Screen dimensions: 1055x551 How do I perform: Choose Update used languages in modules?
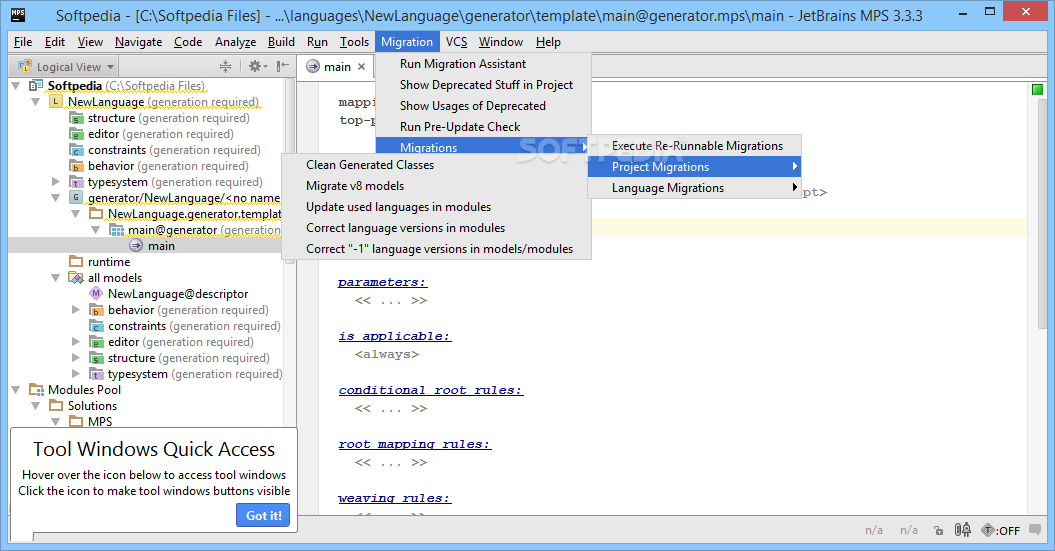(x=436, y=207)
